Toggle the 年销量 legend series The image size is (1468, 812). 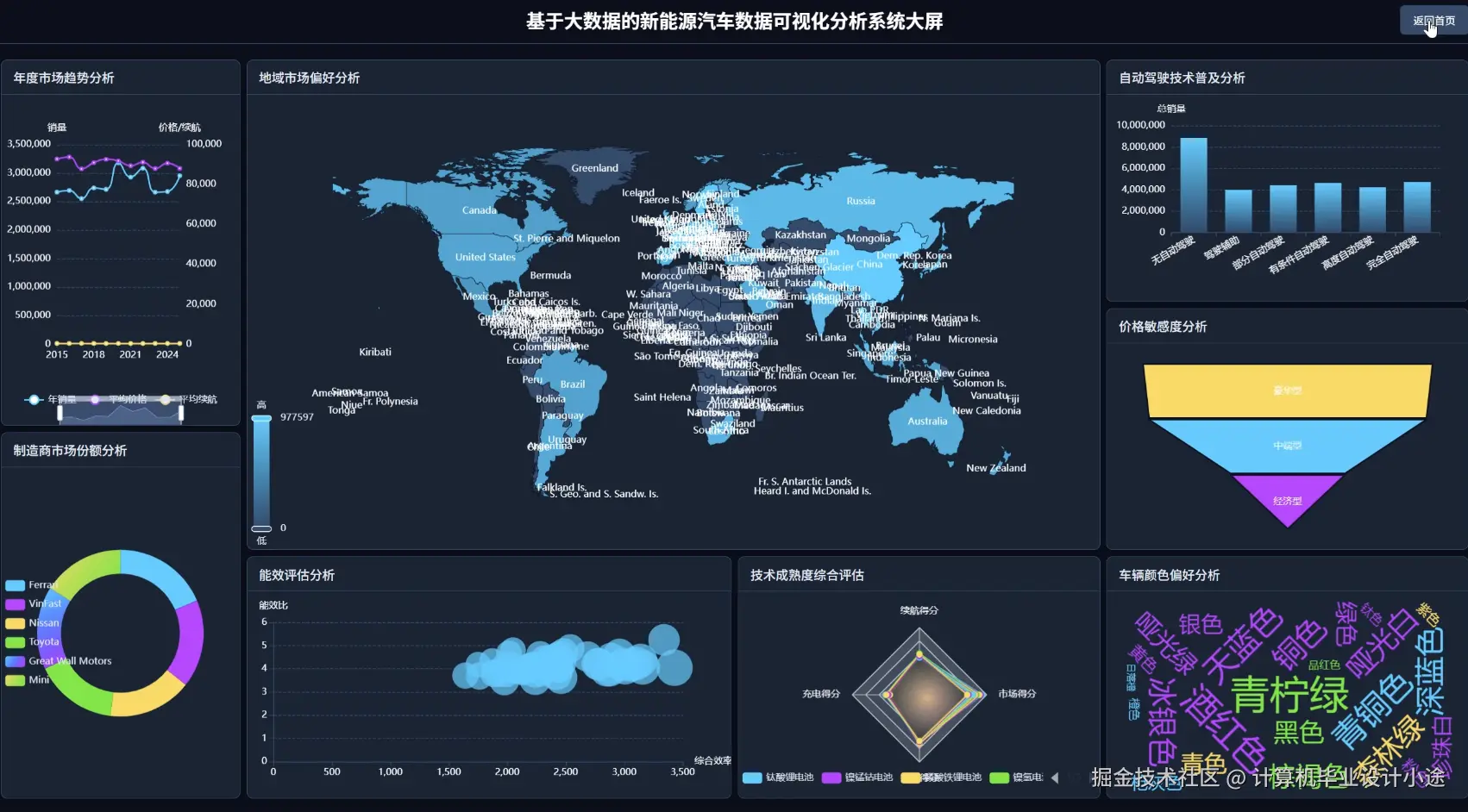[x=51, y=399]
